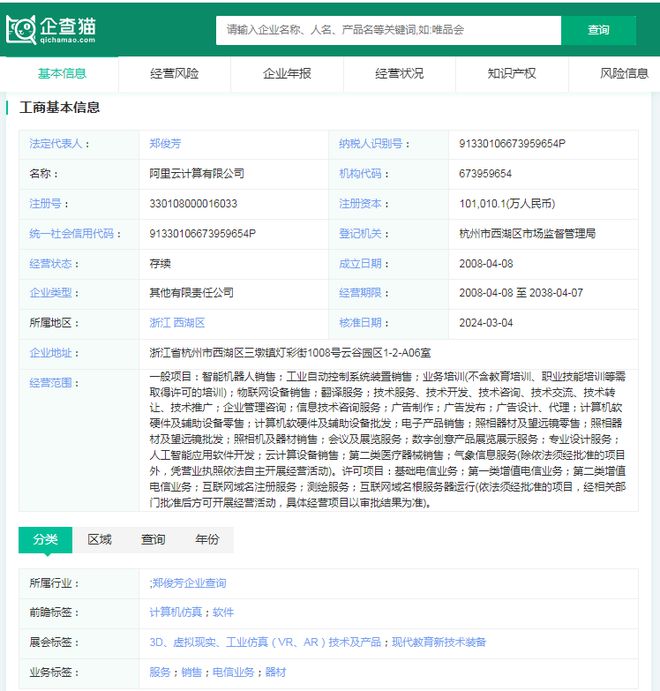Click the 法定代表人 label link
The width and height of the screenshot is (660, 691).
tap(56, 144)
